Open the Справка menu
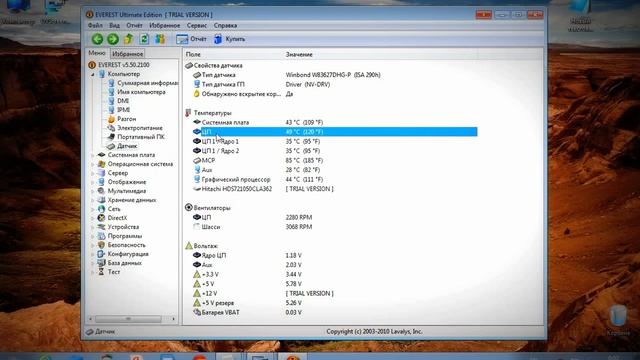The width and height of the screenshot is (640, 360). [x=225, y=25]
